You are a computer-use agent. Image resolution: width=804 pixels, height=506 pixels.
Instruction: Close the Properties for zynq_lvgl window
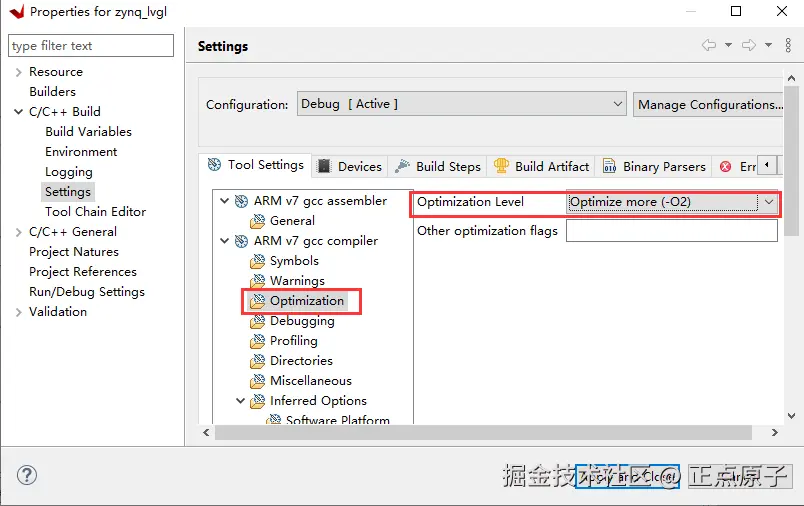[x=781, y=11]
